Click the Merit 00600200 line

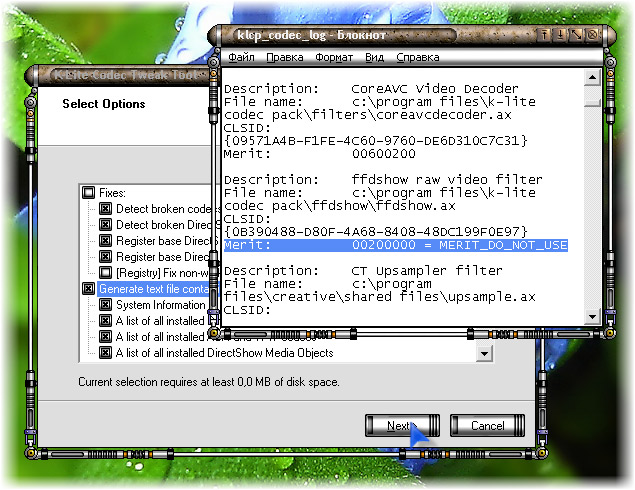point(320,154)
